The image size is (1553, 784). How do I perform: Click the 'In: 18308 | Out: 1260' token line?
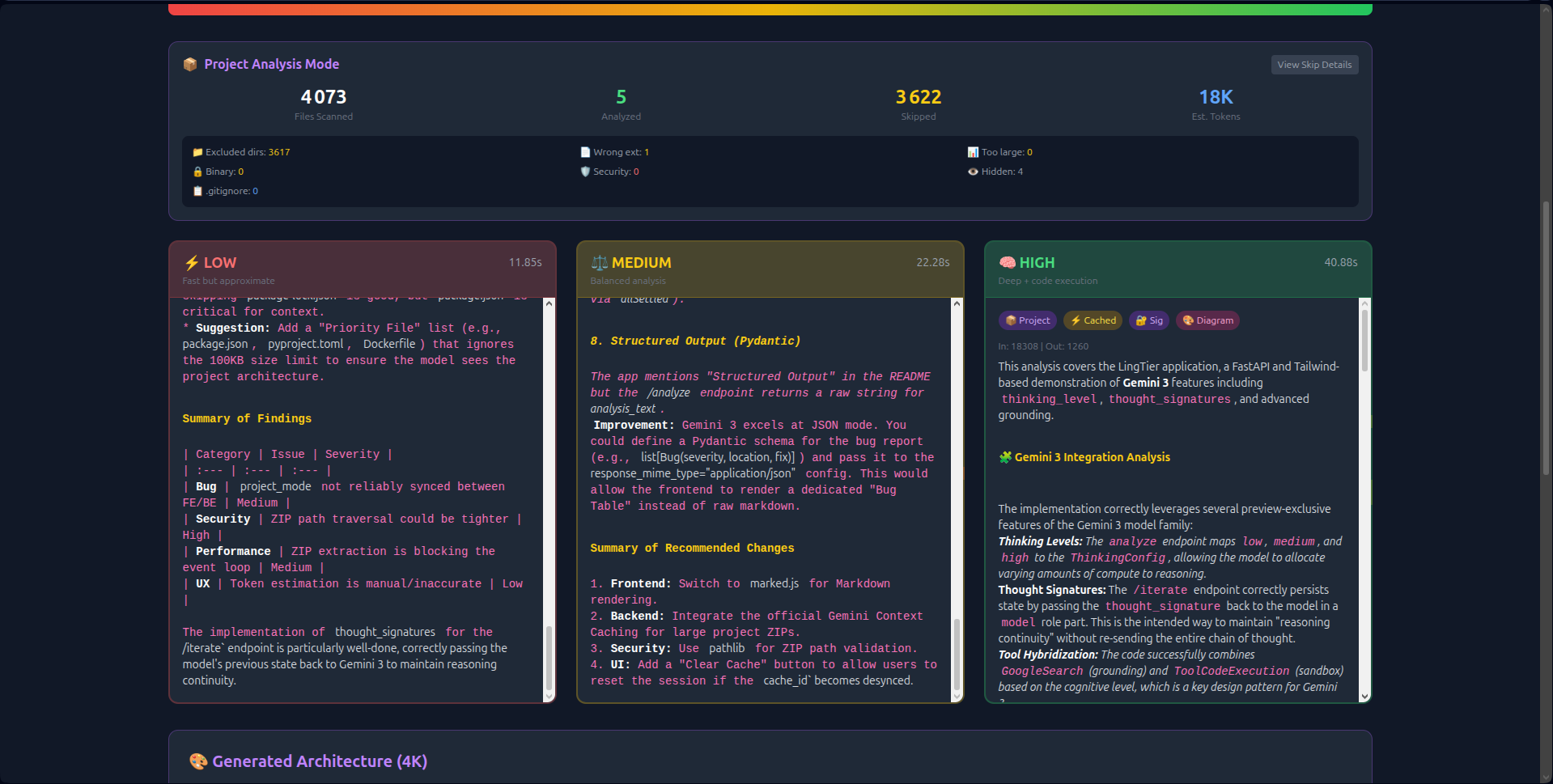[1043, 346]
